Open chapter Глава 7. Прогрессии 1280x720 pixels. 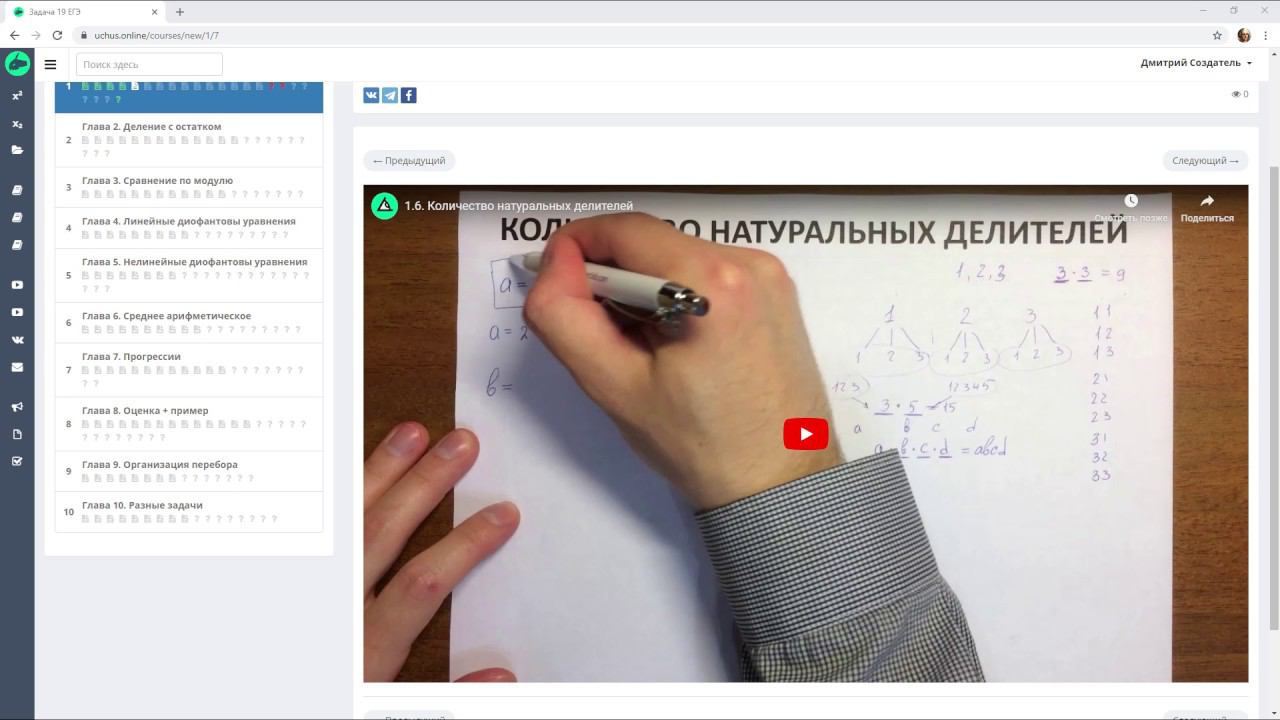tap(189, 370)
